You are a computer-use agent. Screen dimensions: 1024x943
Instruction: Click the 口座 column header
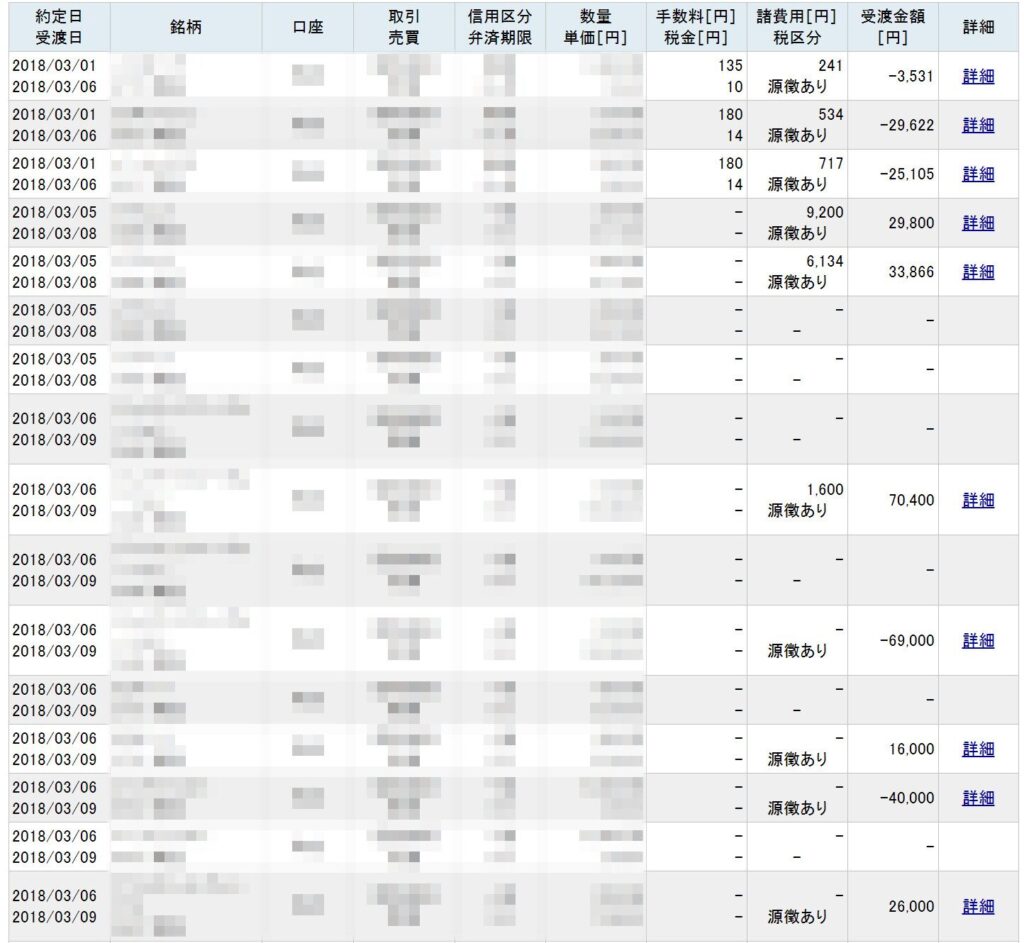click(x=307, y=27)
